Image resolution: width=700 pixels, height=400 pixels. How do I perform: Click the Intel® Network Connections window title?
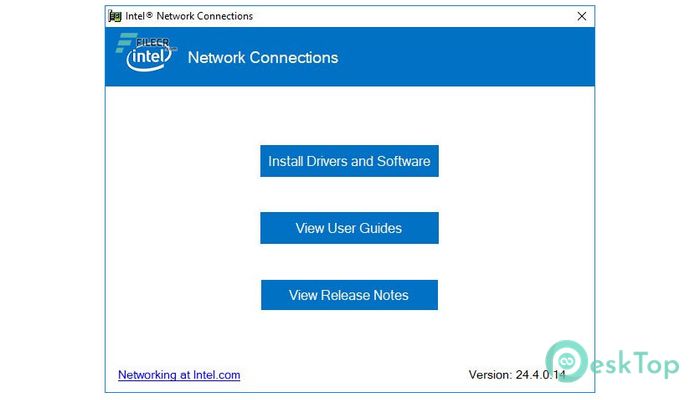[x=189, y=16]
